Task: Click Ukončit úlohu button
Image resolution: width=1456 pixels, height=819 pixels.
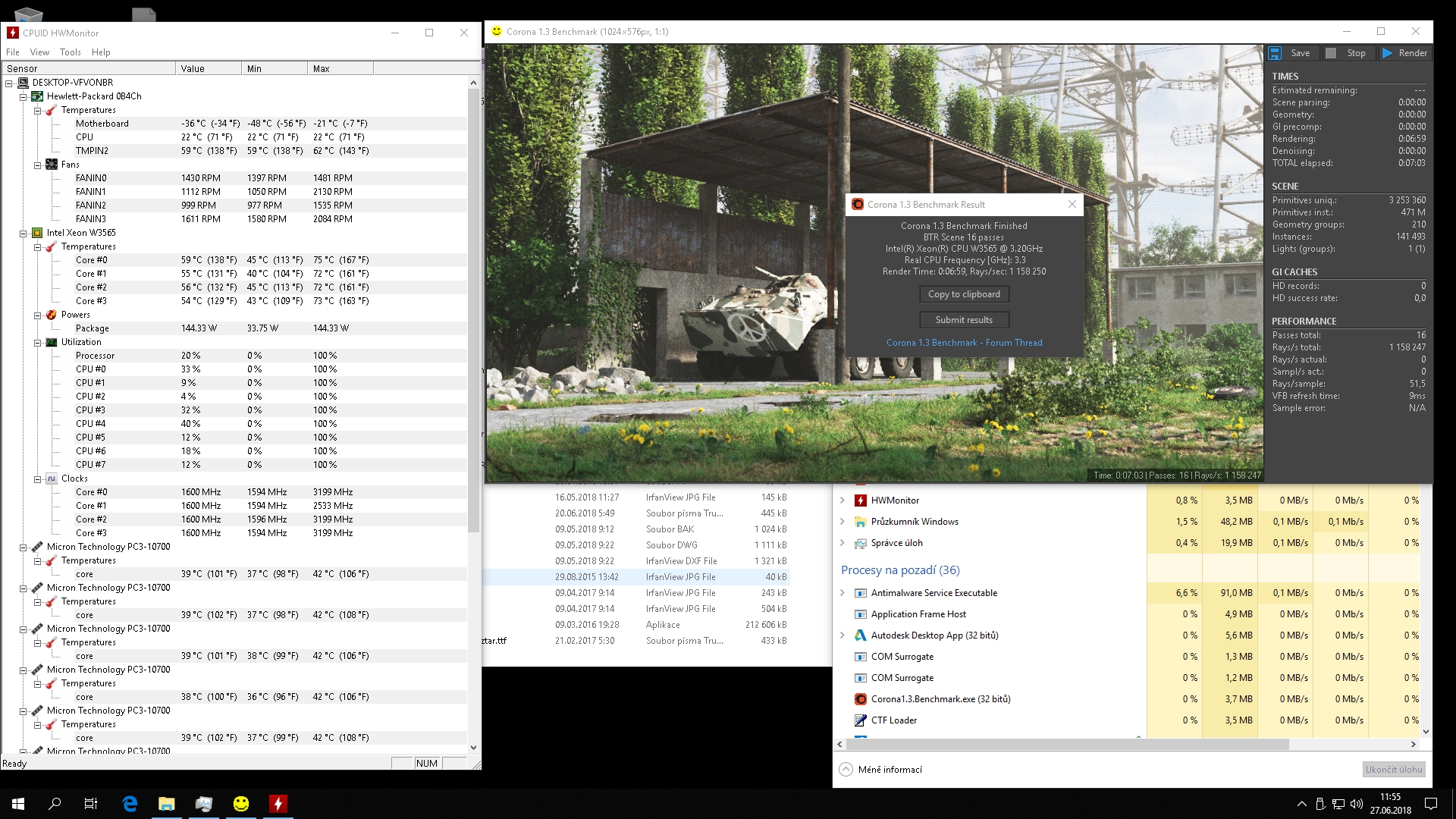Action: click(1394, 770)
